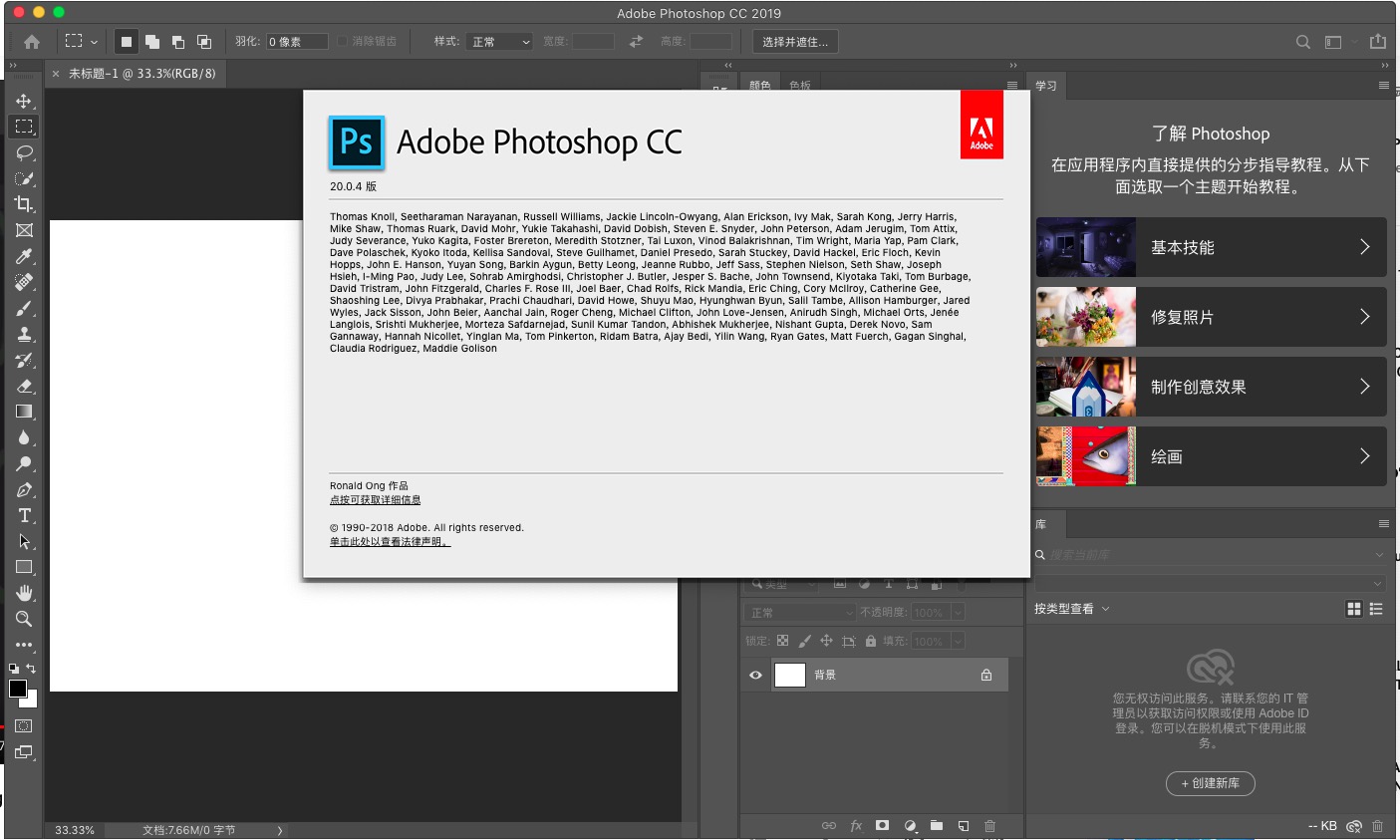Select the Rectangle shape tool
This screenshot has width=1400, height=840.
pos(24,567)
